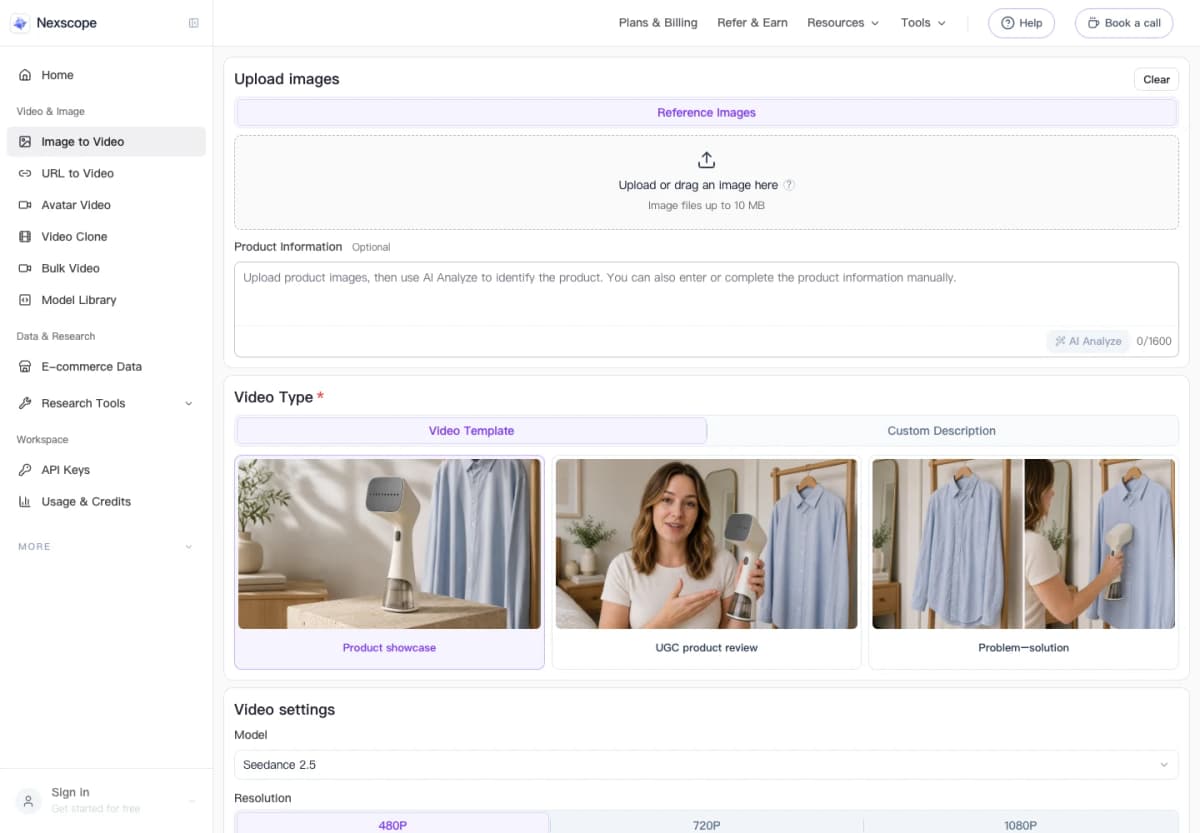Viewport: 1200px width, 833px height.
Task: Click the Model Library icon
Action: coord(25,300)
